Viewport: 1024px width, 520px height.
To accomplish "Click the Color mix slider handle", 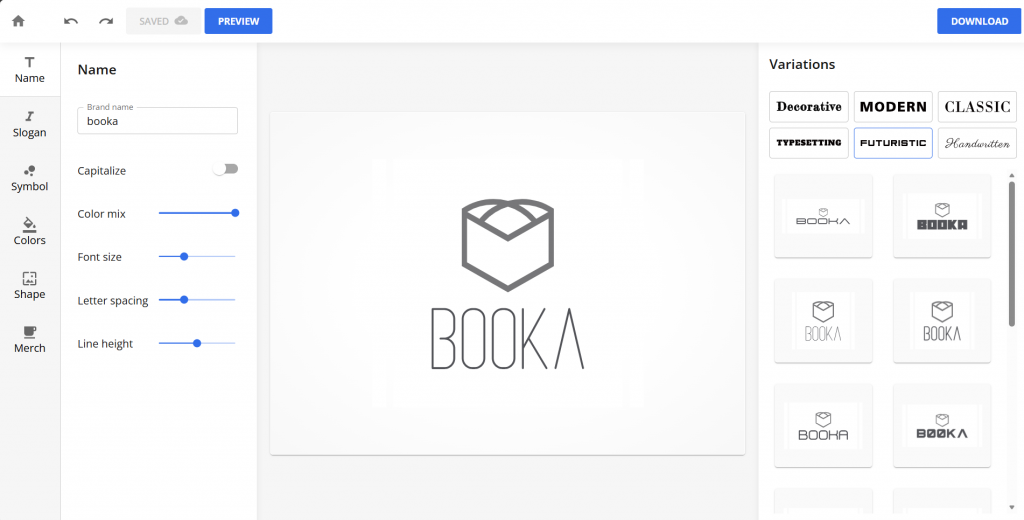I will pyautogui.click(x=235, y=213).
